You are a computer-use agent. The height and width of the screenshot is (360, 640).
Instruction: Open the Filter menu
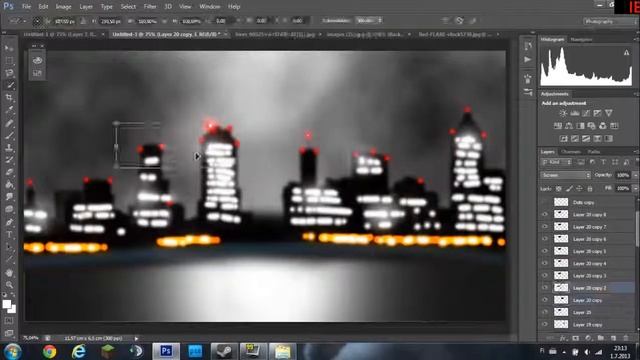tap(150, 7)
